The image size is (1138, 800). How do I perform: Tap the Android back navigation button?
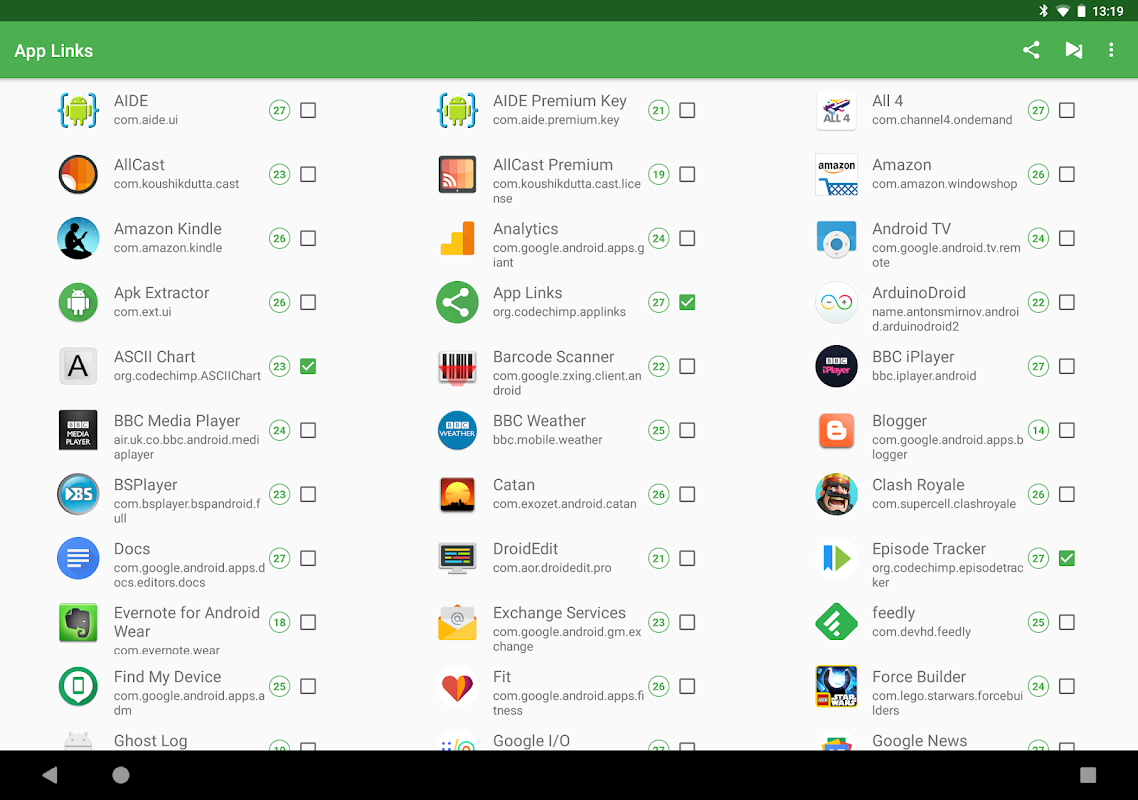coord(49,775)
